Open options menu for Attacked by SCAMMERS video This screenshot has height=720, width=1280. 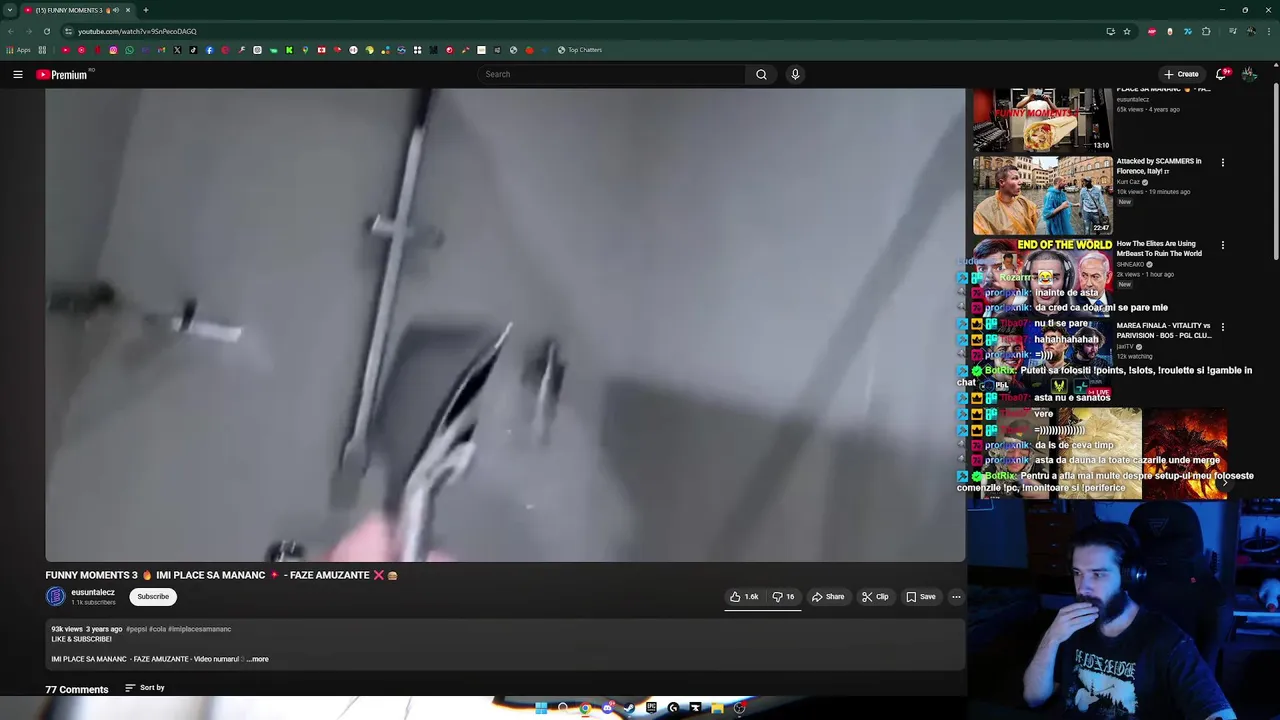(1222, 162)
